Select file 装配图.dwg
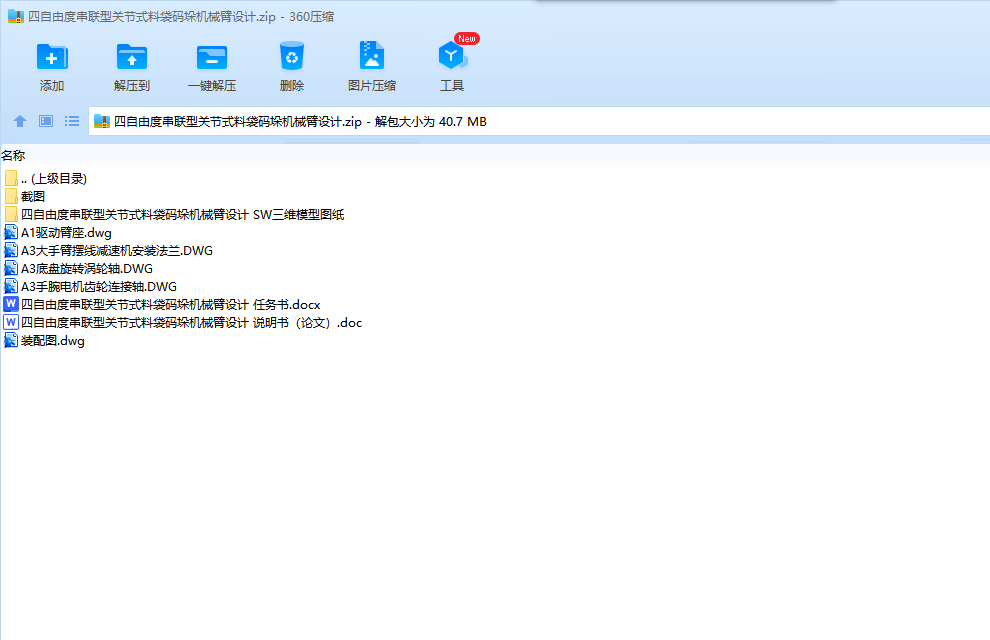 click(x=44, y=341)
